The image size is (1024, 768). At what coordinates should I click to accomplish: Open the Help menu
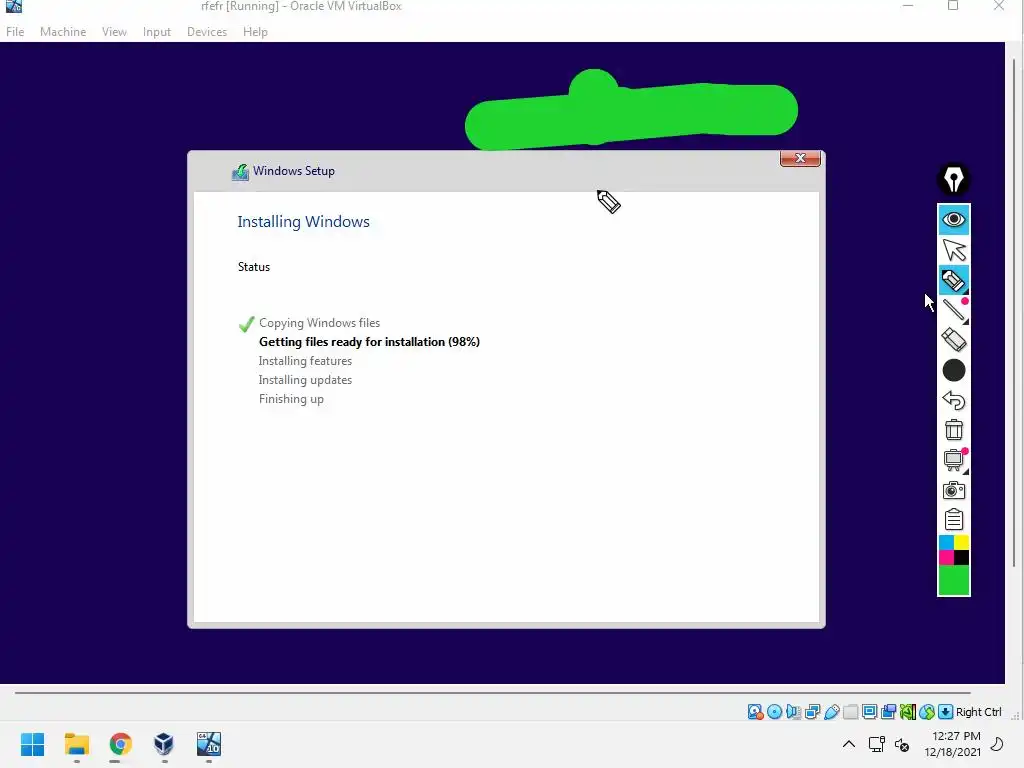click(x=255, y=31)
